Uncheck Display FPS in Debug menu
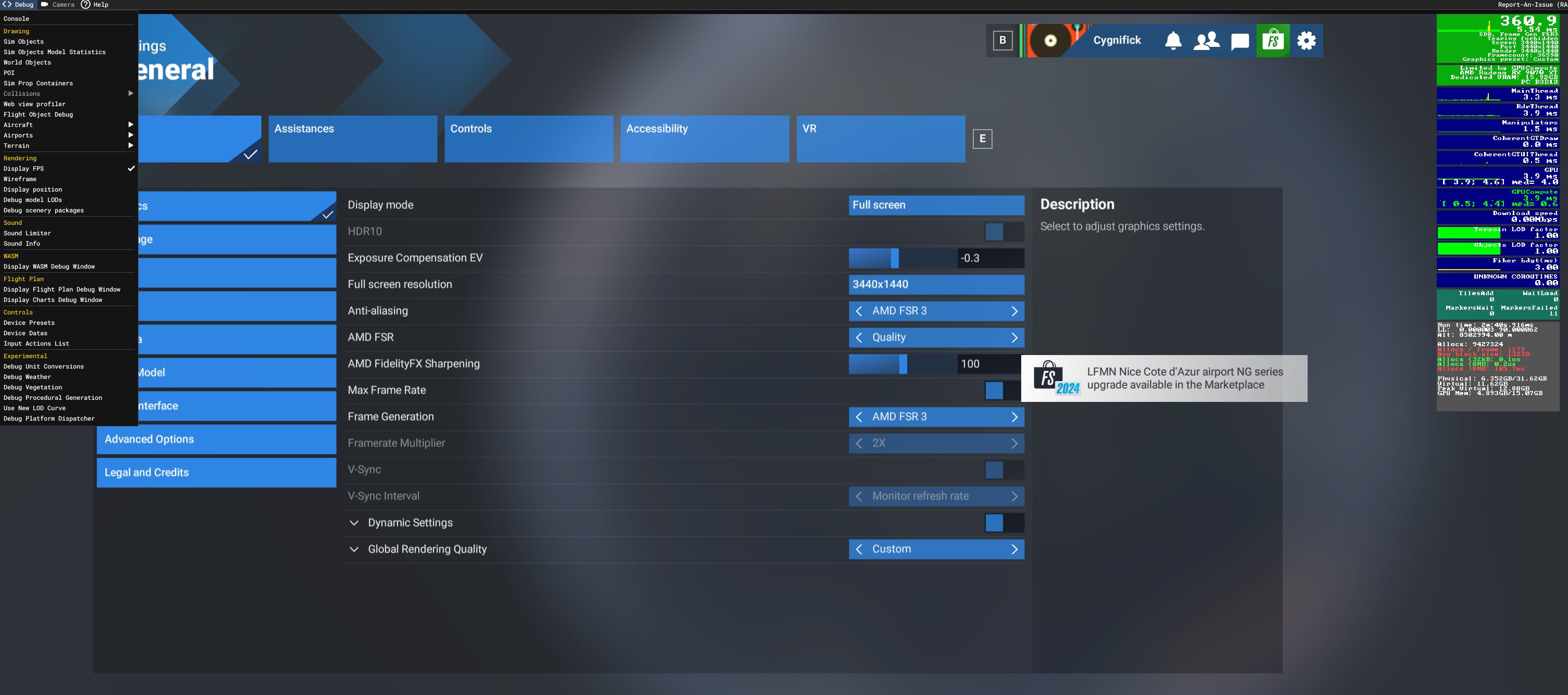1568x695 pixels. pos(69,169)
